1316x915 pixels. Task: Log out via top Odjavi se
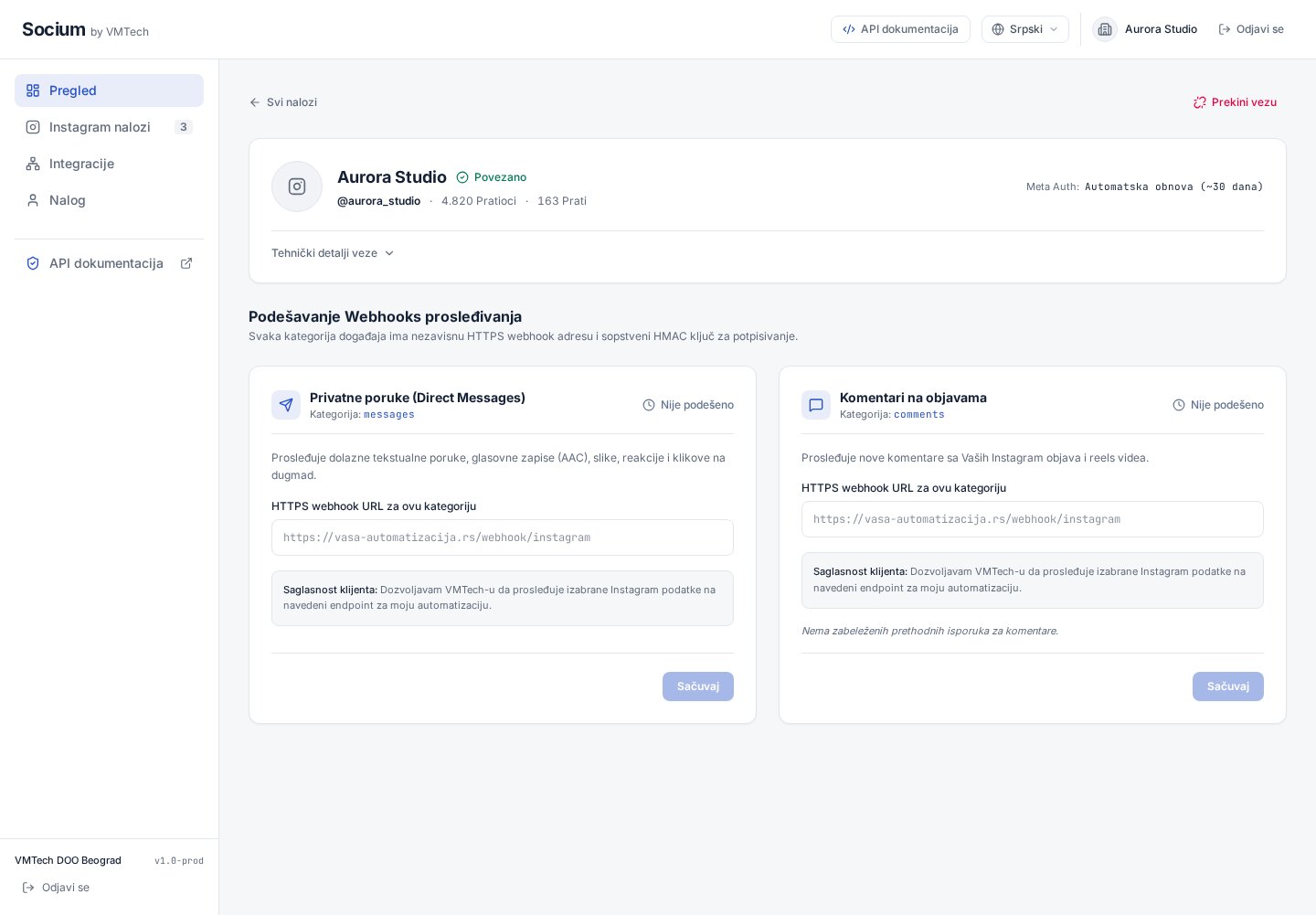pos(1251,29)
